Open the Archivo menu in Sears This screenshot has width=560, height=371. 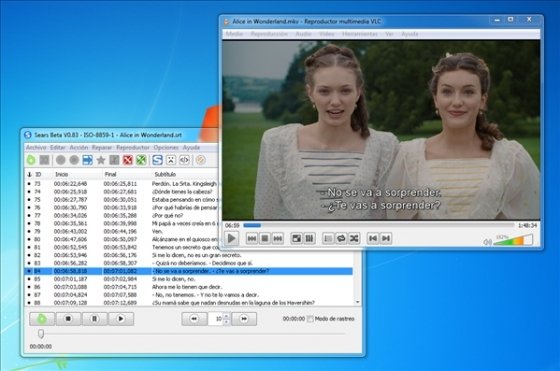[x=36, y=147]
